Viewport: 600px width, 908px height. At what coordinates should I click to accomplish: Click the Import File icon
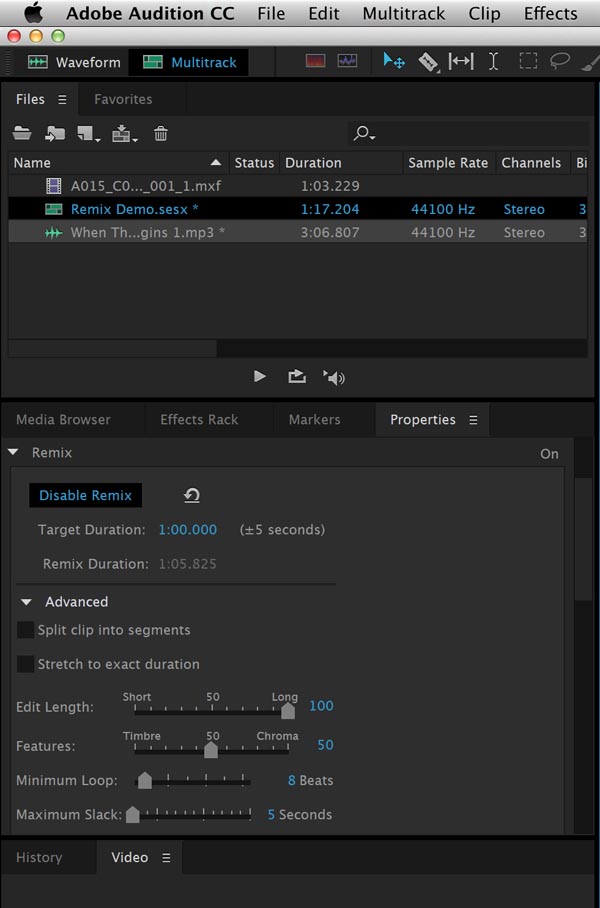[55, 134]
